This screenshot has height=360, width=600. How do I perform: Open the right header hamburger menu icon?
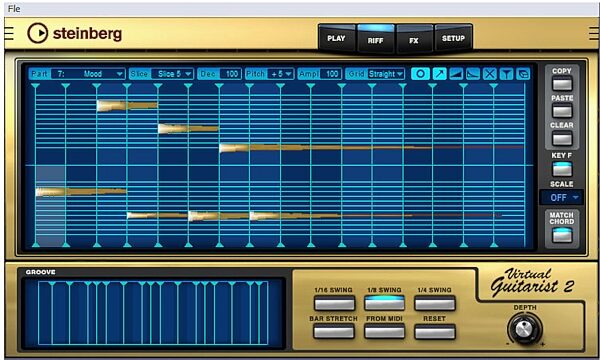pos(594,33)
